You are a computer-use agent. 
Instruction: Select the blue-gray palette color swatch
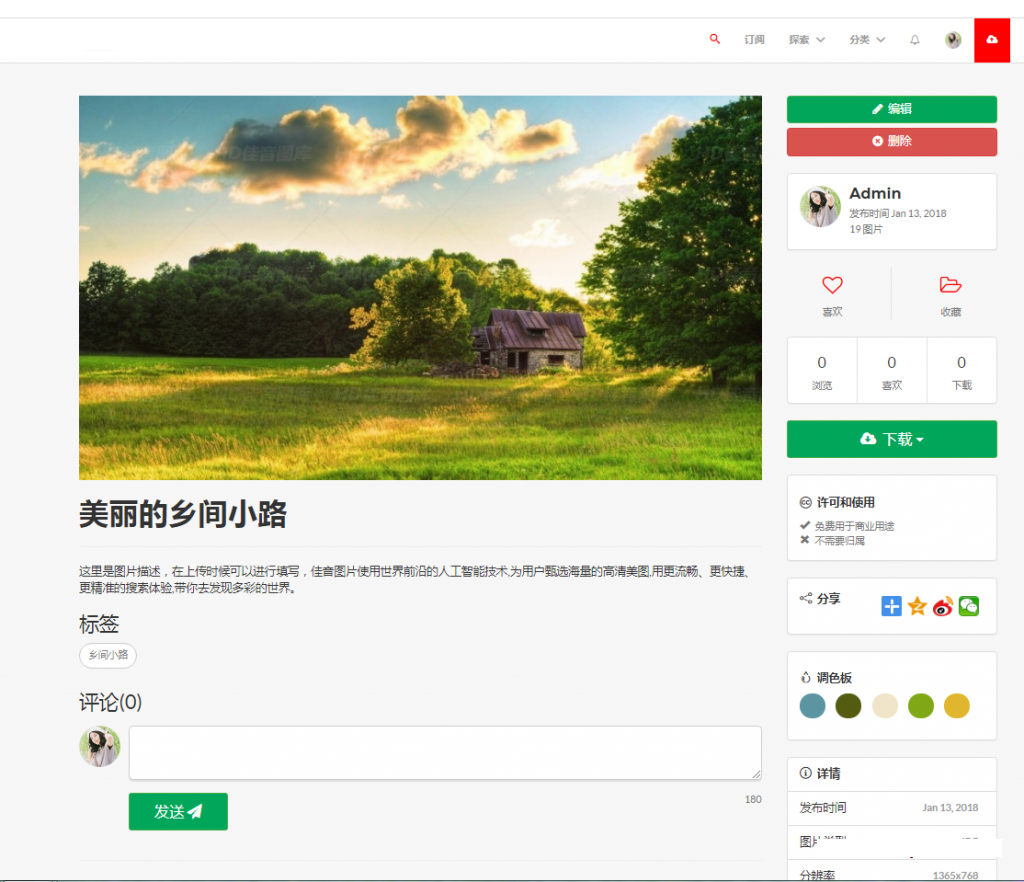(813, 706)
